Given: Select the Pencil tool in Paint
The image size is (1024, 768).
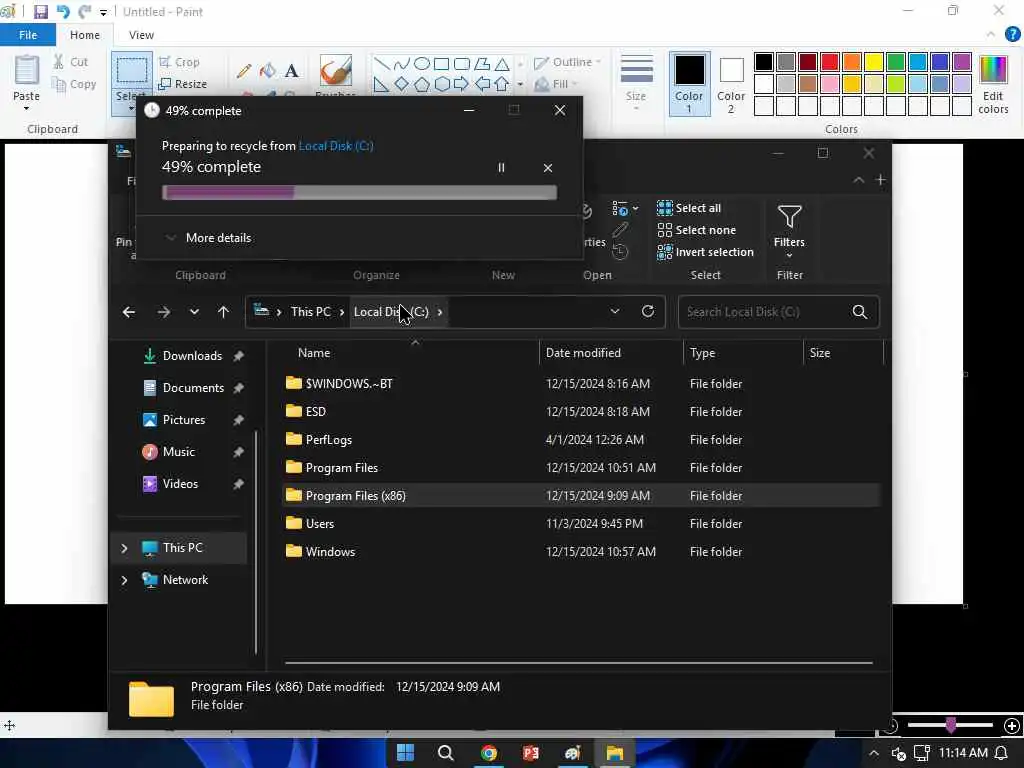Looking at the screenshot, I should (x=244, y=71).
